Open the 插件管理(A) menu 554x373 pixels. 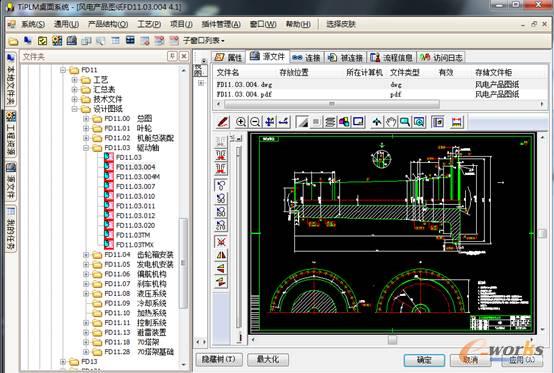[221, 24]
